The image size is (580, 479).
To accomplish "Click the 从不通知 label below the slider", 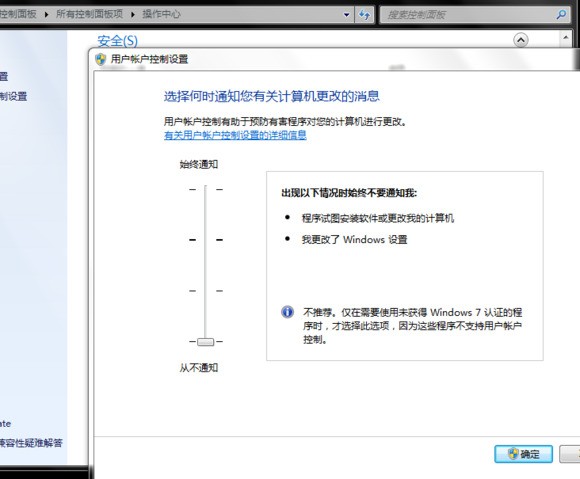I will (x=199, y=368).
